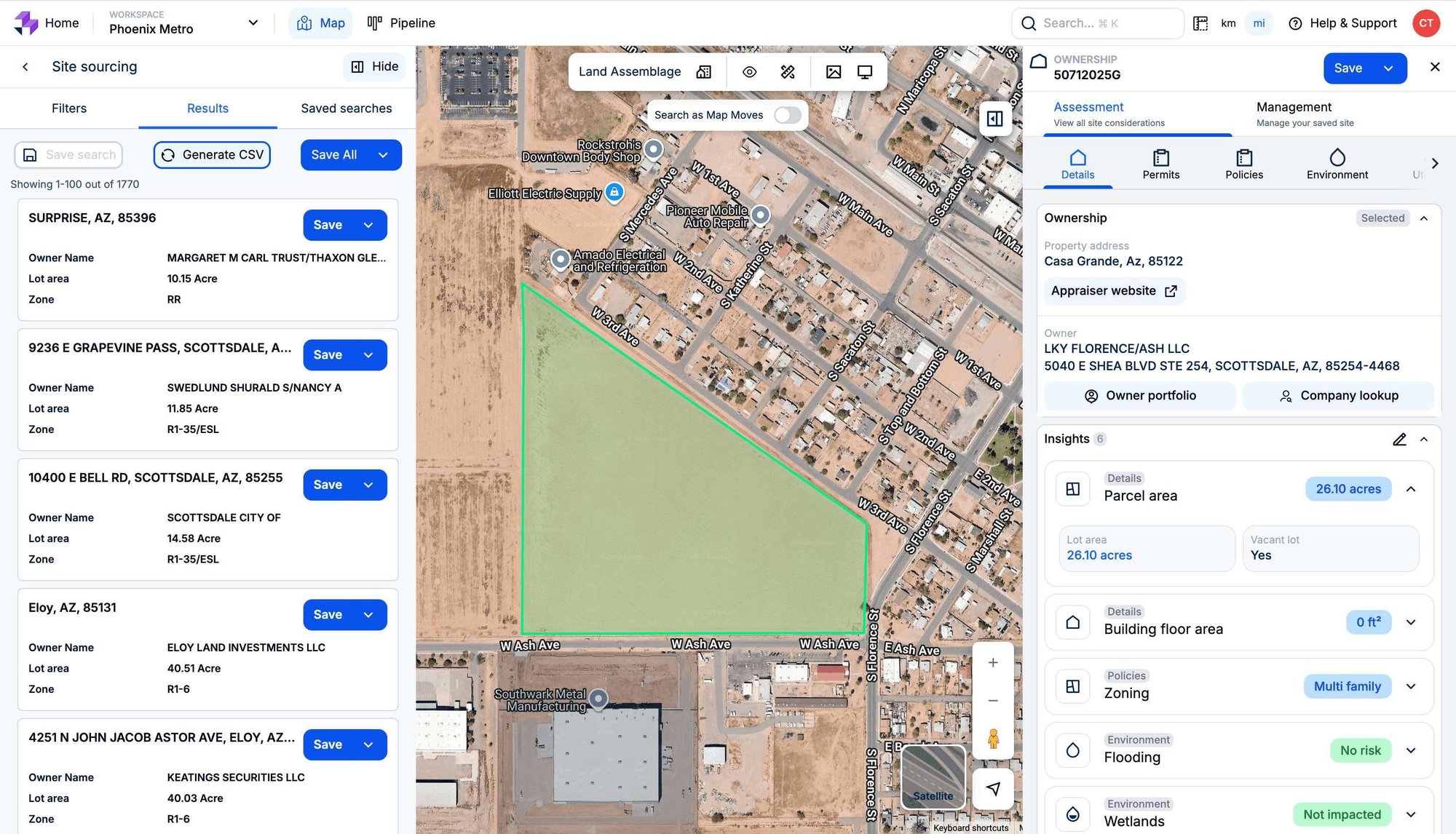Viewport: 1456px width, 834px height.
Task: Click the monitor presentation icon in map toolbar
Action: pyautogui.click(x=864, y=71)
